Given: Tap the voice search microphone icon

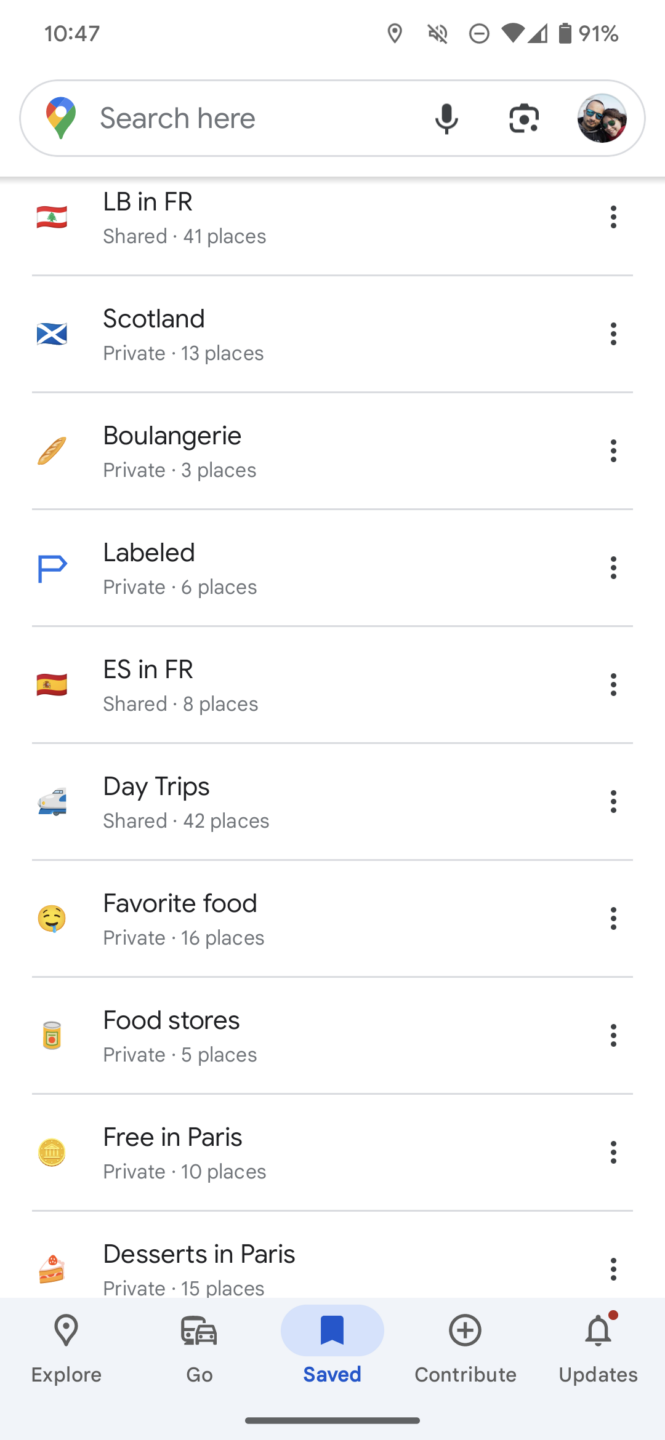Looking at the screenshot, I should [x=446, y=118].
